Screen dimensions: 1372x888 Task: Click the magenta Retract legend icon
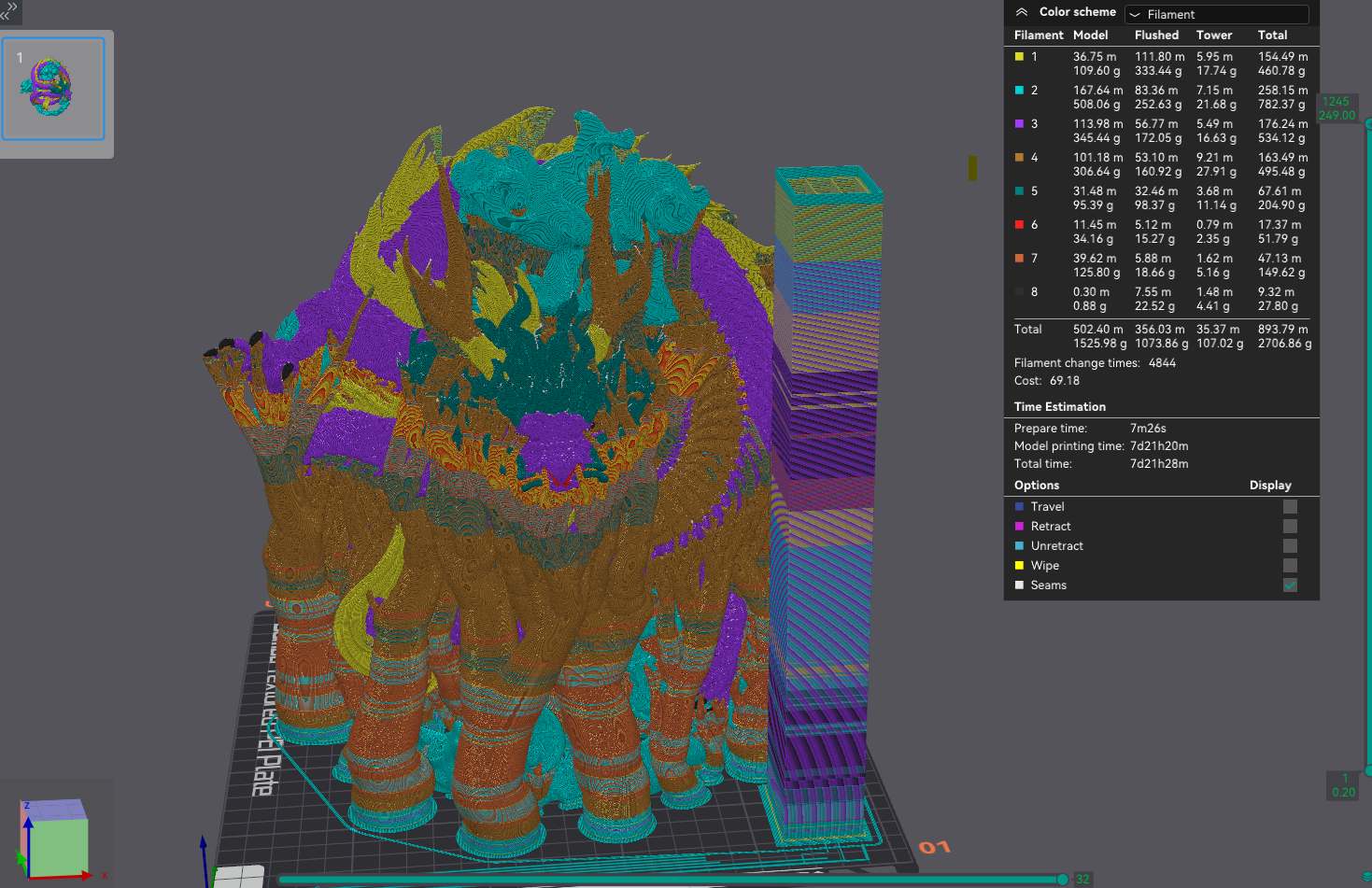[1020, 527]
